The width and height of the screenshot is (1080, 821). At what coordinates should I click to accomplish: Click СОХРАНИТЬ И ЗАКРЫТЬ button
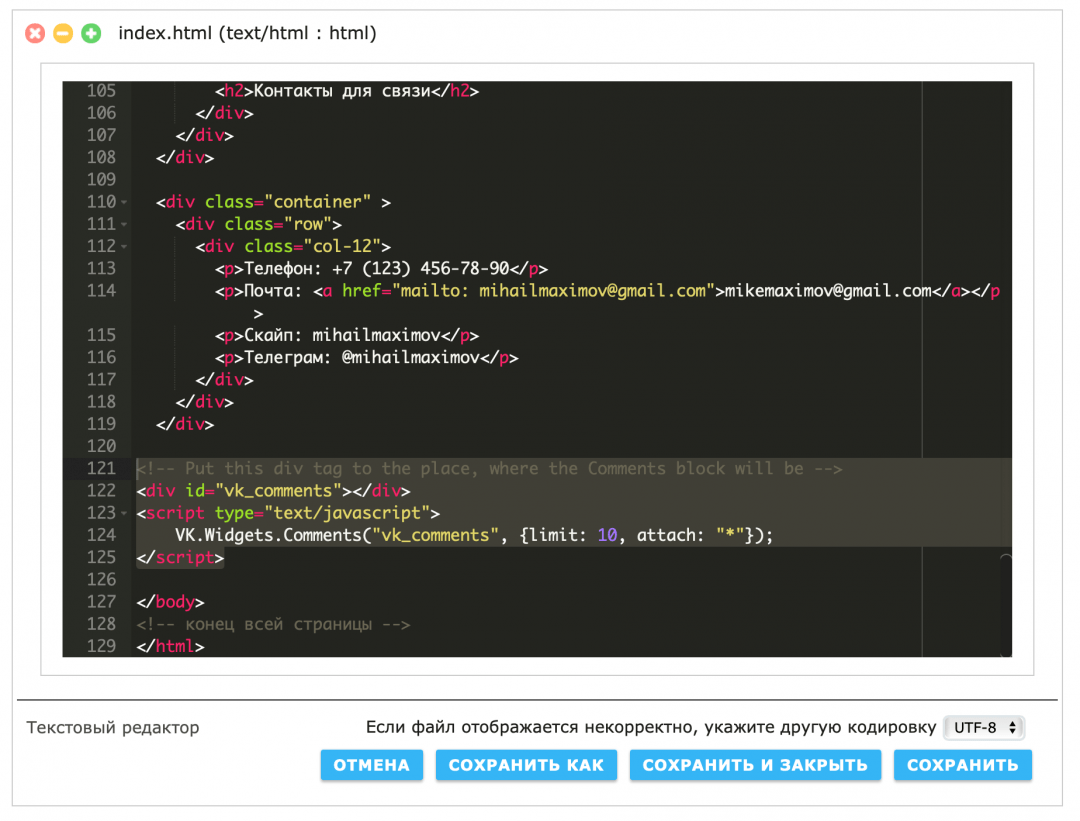click(755, 765)
